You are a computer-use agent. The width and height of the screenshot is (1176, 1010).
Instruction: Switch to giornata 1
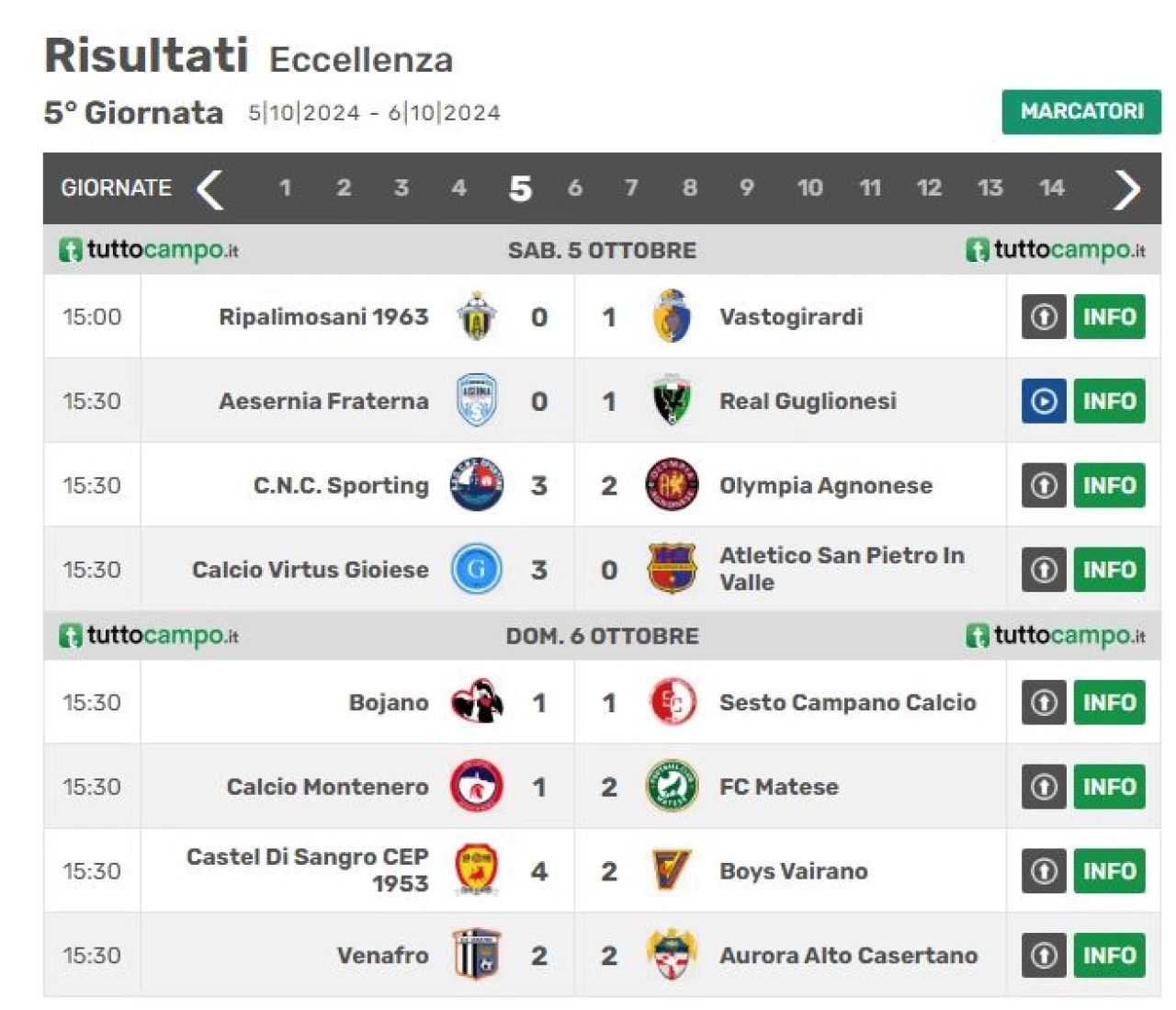pos(285,188)
